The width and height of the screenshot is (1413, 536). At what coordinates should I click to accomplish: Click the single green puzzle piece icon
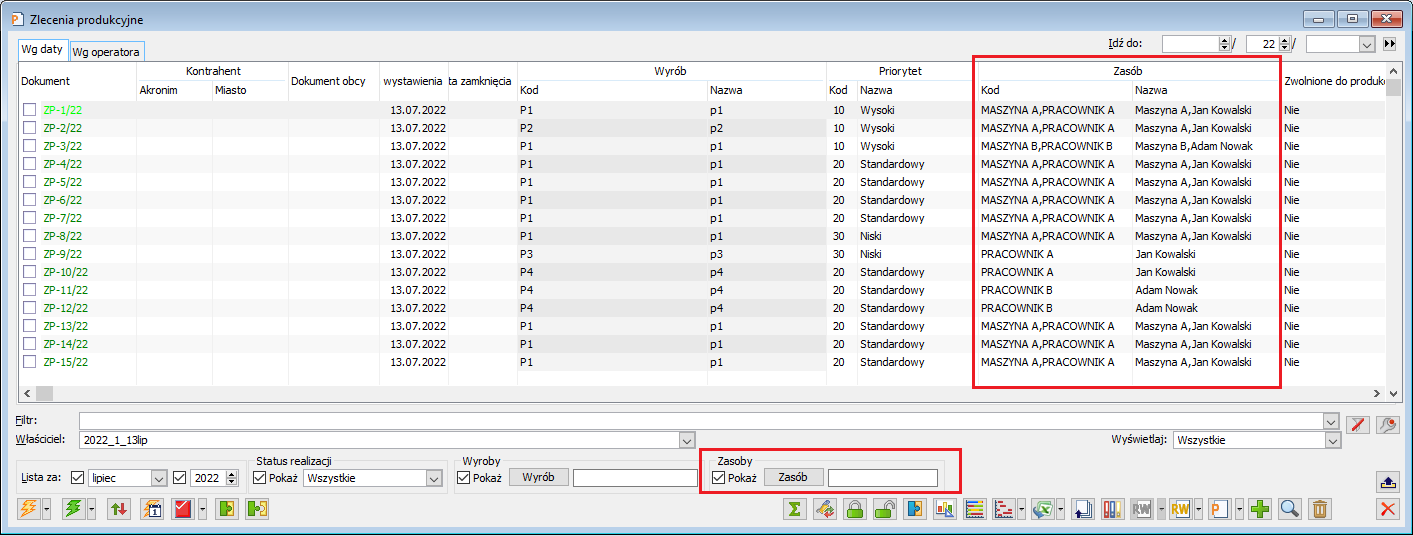[x=228, y=509]
